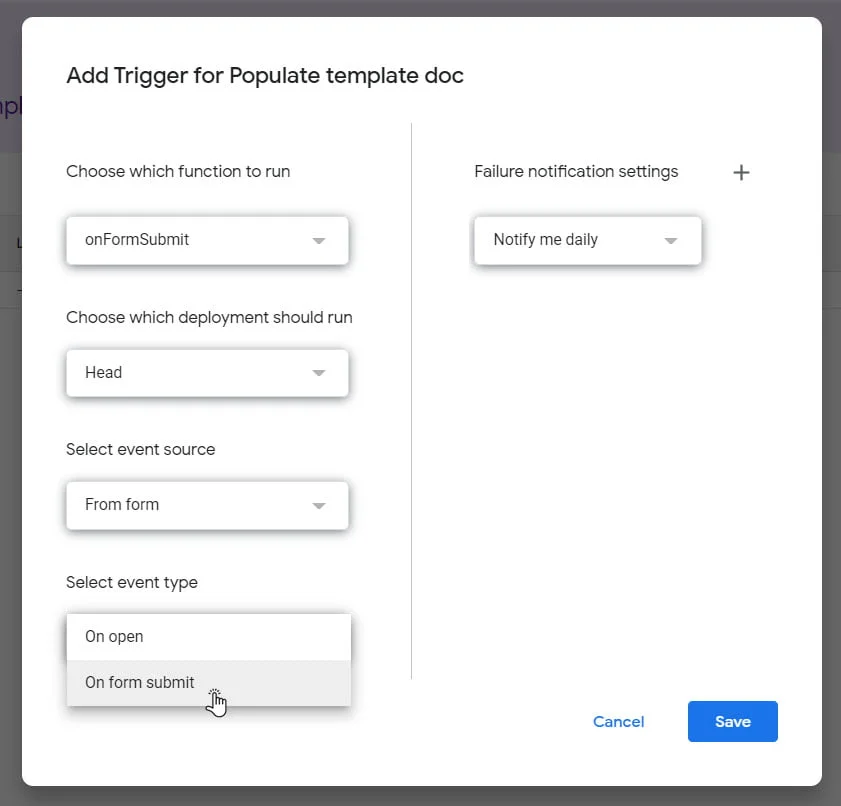Click the Add Trigger dialog title
This screenshot has height=806, width=841.
click(265, 76)
